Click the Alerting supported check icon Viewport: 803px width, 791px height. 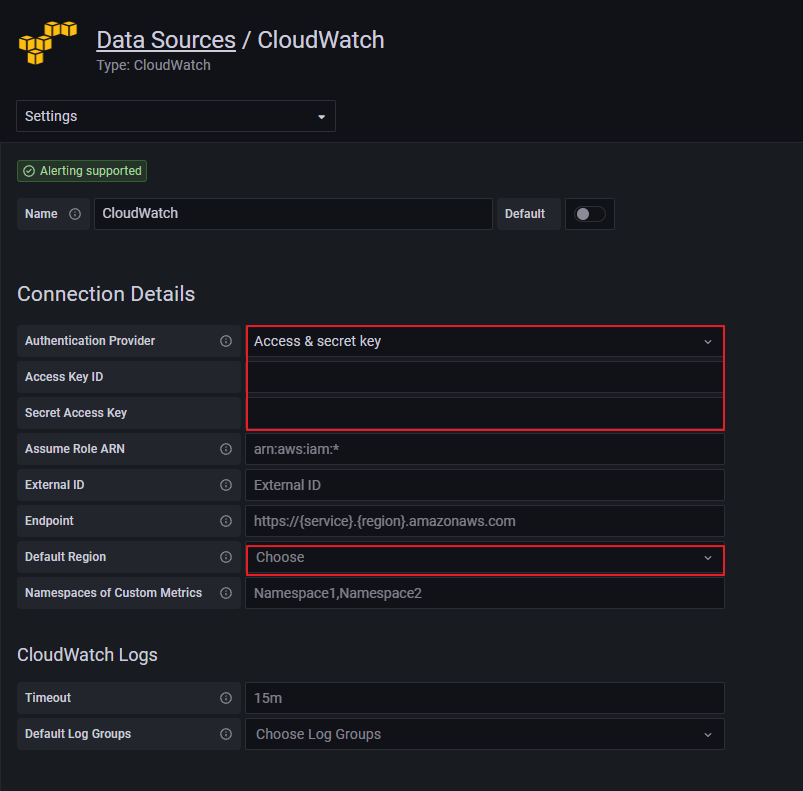coord(29,171)
